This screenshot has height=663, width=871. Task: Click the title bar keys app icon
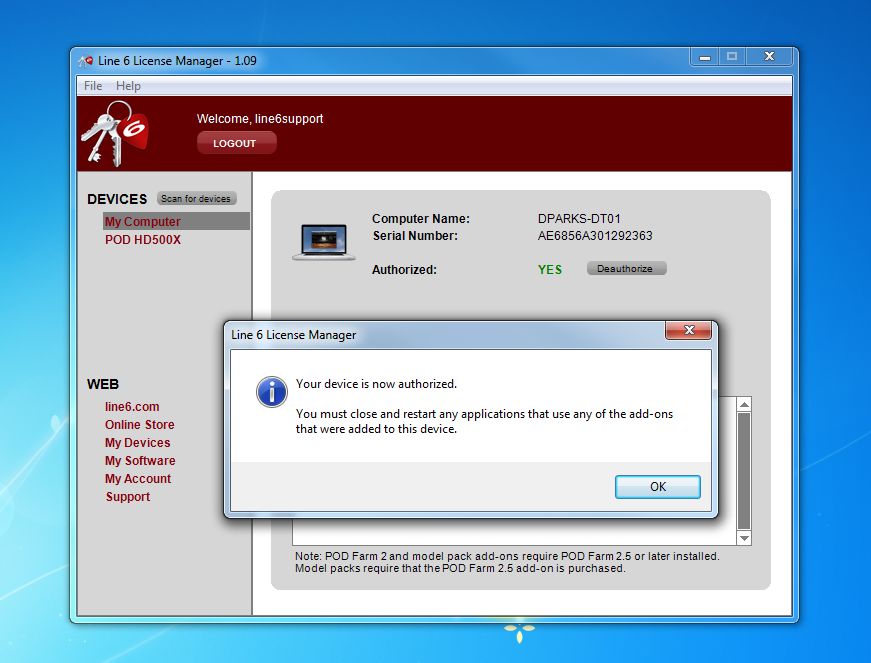86,61
